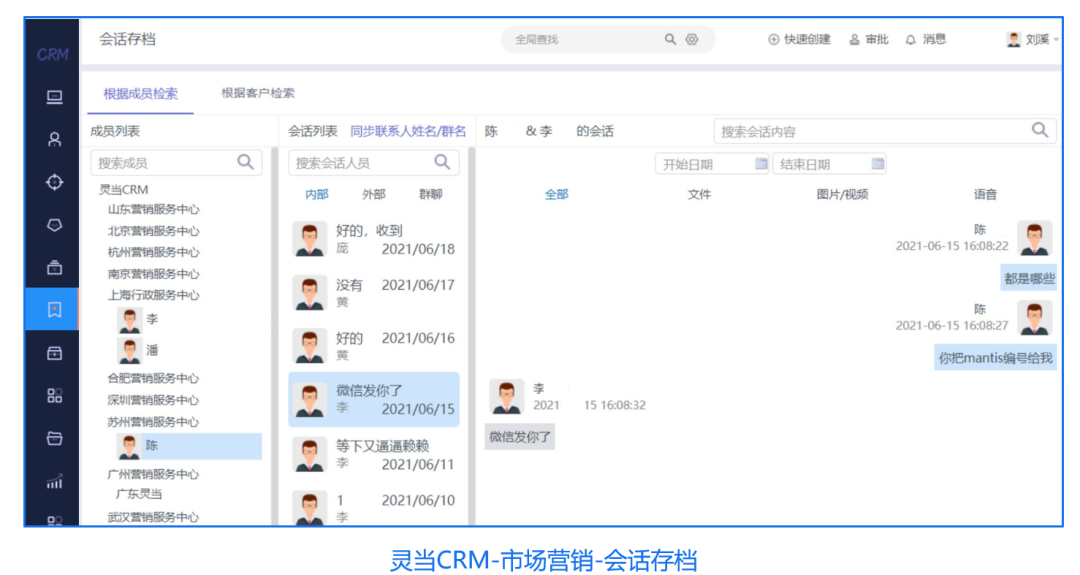Screen dimensions: 1080x575
Task: Open the 结束日期 end date picker
Action: (829, 164)
